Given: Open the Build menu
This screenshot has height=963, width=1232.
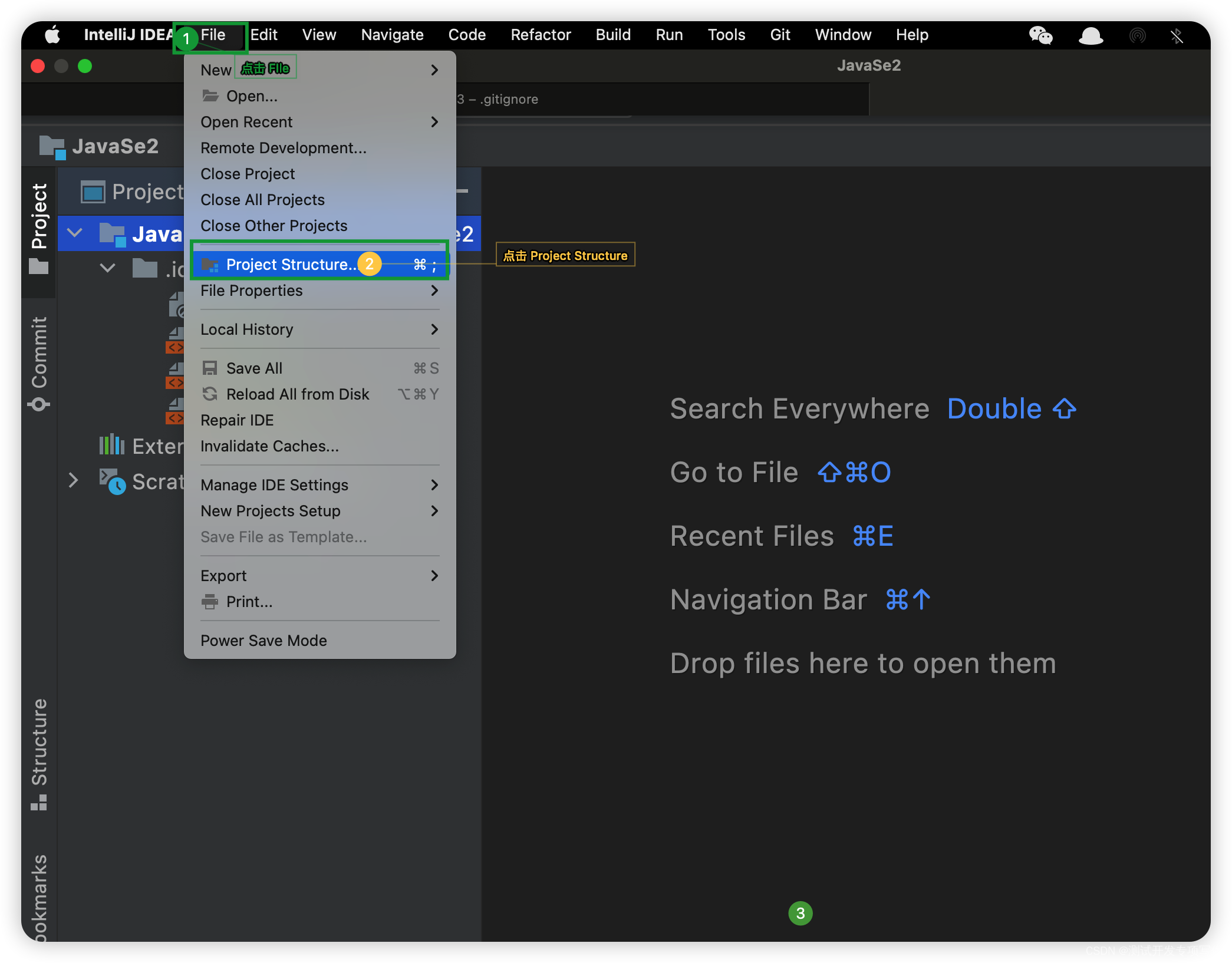Looking at the screenshot, I should [x=613, y=35].
